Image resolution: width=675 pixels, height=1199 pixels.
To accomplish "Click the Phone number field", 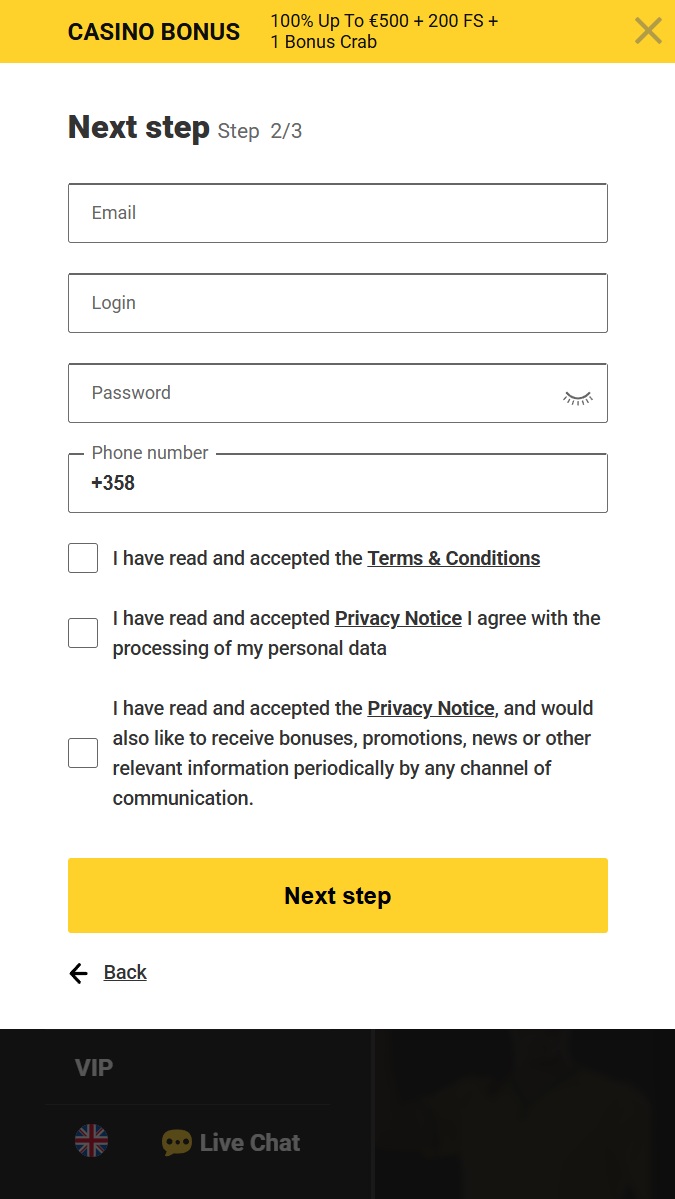I will point(337,483).
